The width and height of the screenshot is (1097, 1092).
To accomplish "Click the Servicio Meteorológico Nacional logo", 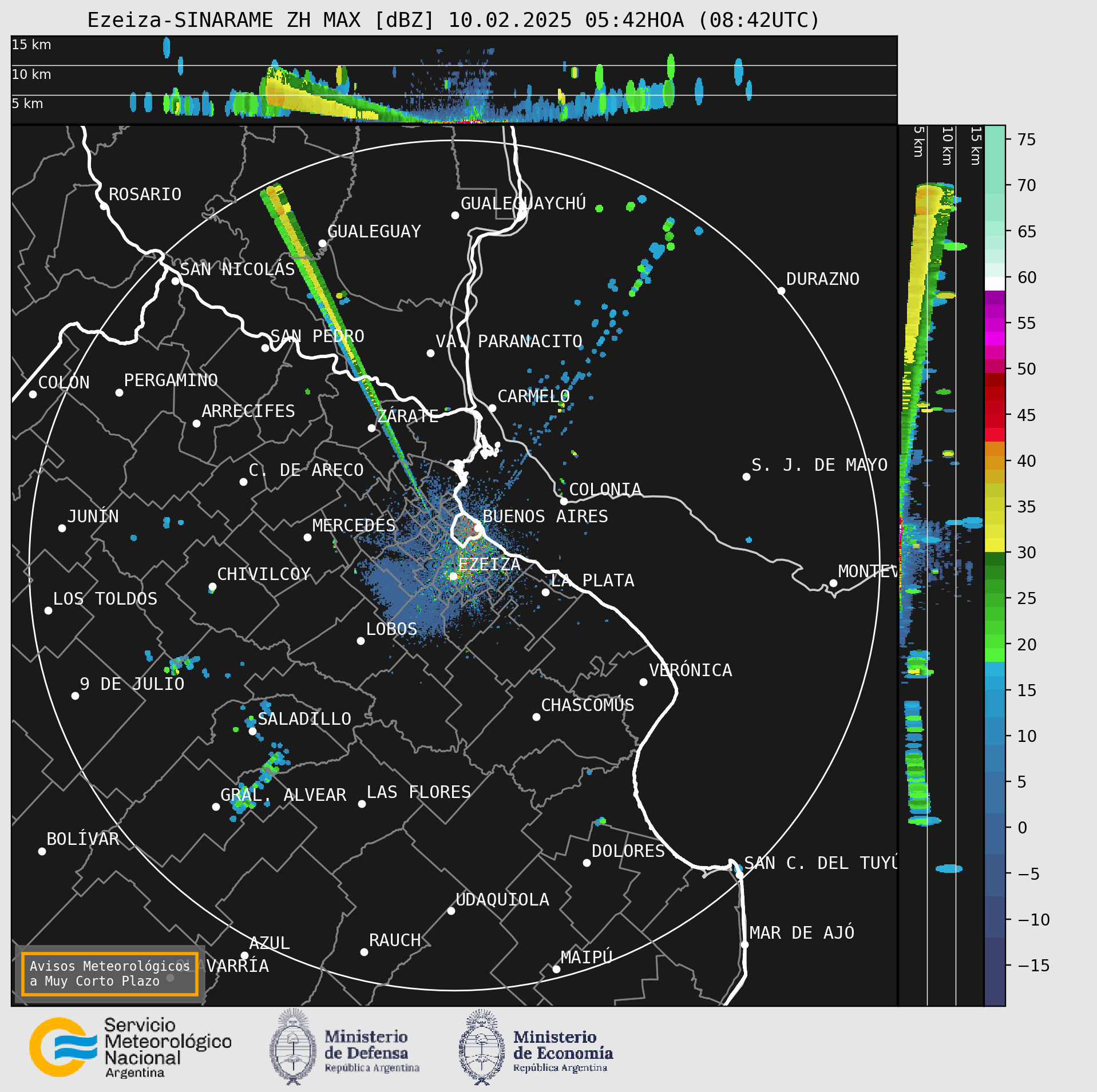I will [130, 1048].
